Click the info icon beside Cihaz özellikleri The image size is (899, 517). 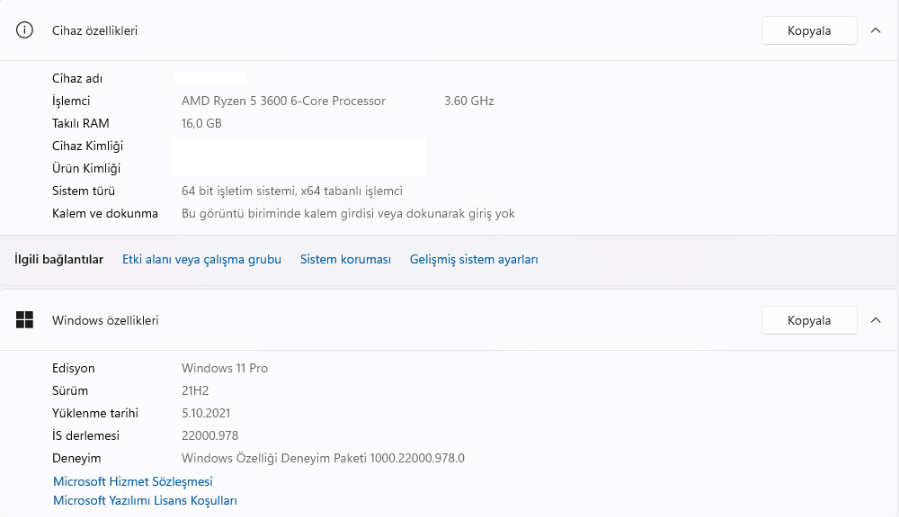click(24, 30)
